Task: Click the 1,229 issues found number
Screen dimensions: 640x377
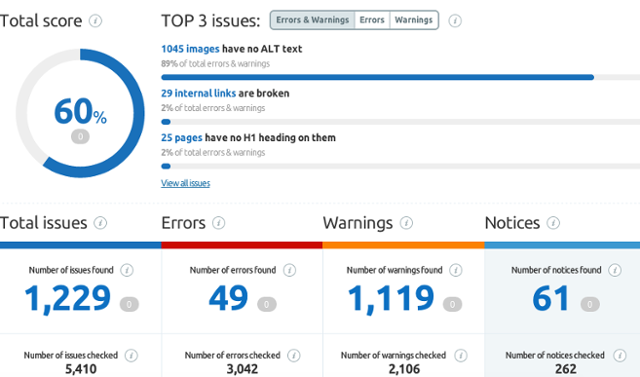Action: point(67,299)
